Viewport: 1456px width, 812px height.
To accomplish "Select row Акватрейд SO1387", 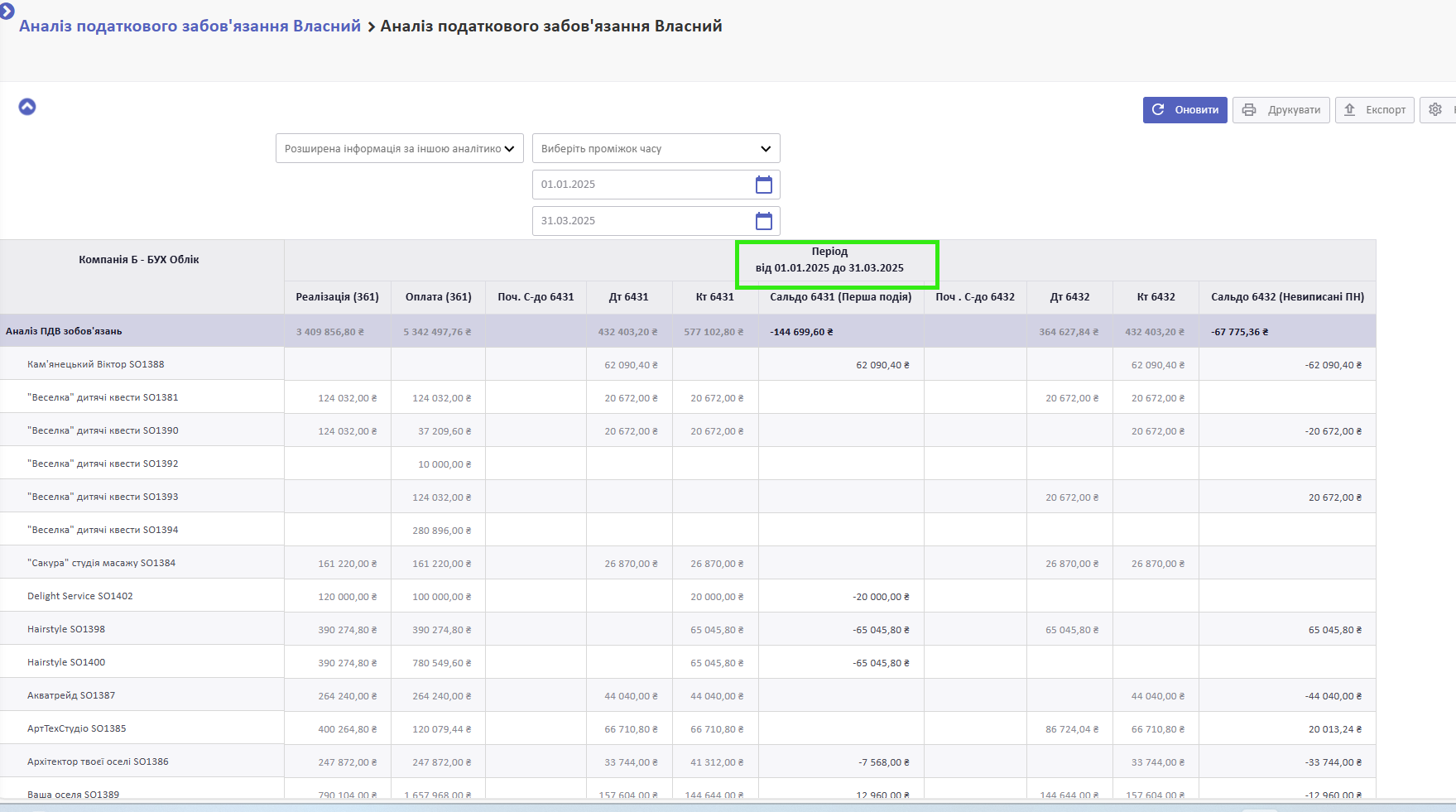I will (x=688, y=695).
